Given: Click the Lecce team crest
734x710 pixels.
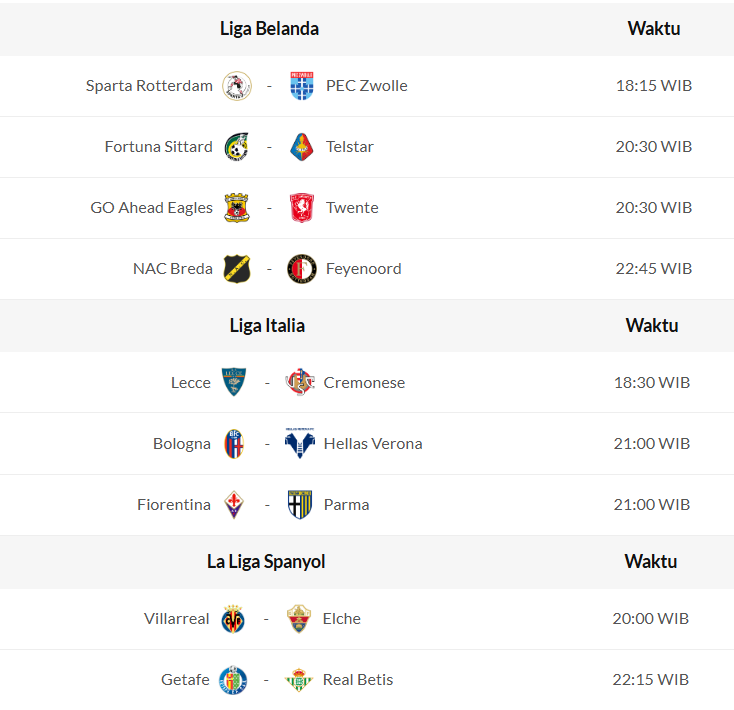Looking at the screenshot, I should tap(234, 383).
